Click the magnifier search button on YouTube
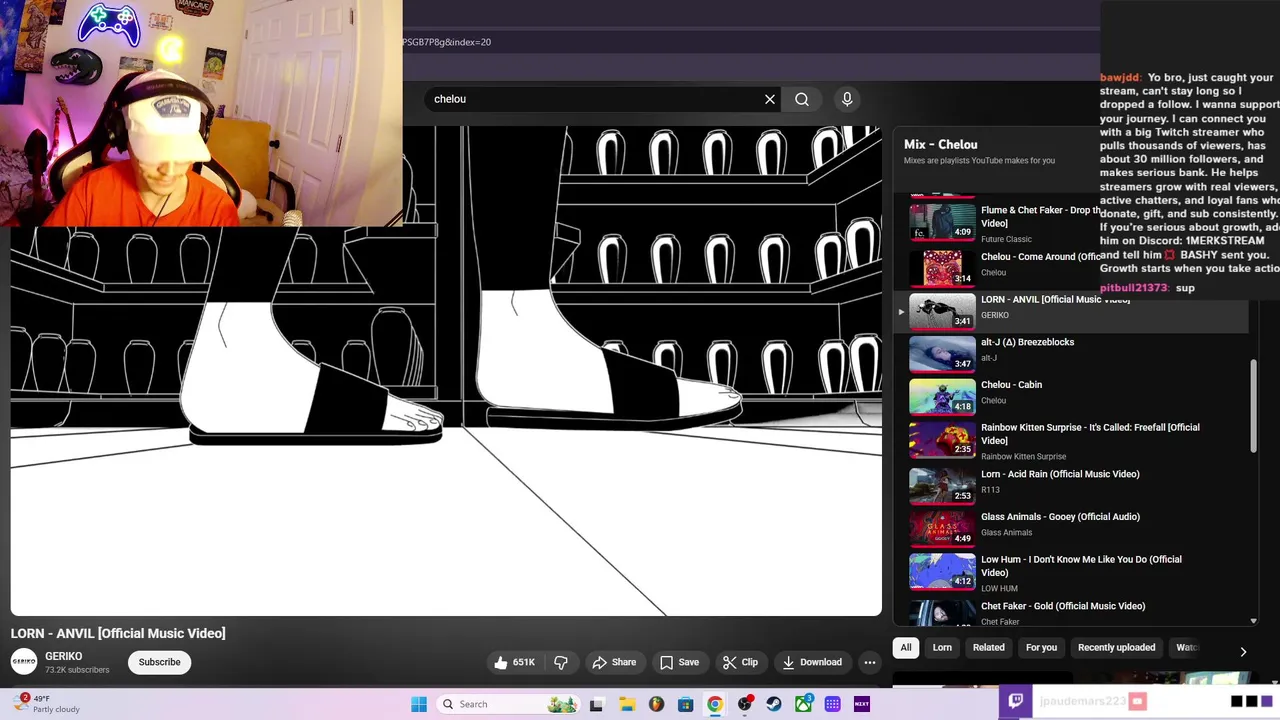 point(802,99)
